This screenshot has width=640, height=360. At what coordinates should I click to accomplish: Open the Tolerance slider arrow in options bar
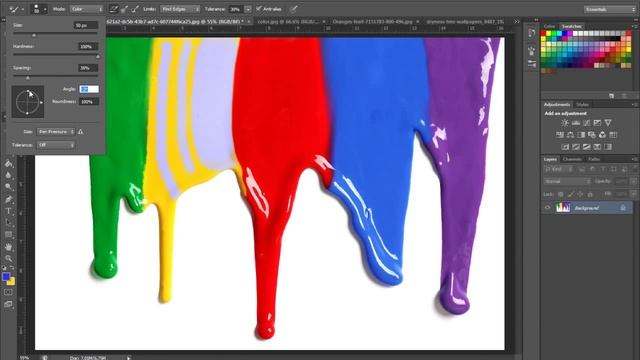pos(248,9)
